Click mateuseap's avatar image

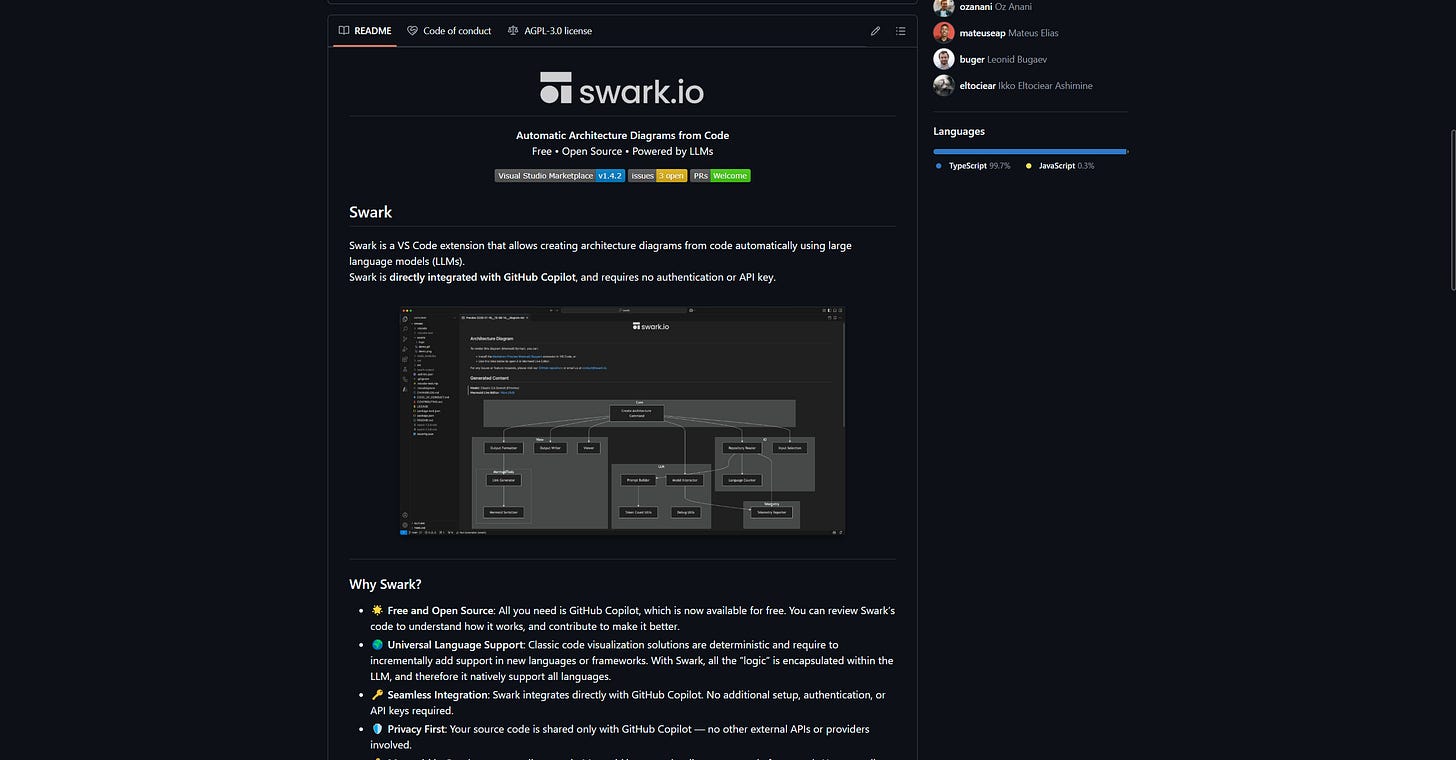(x=943, y=33)
